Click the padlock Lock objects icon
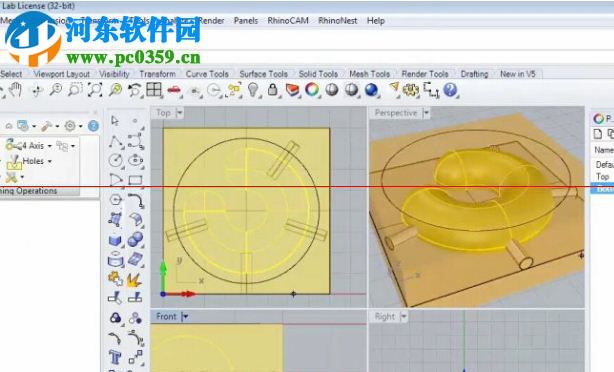Viewport: 614px width, 372px height. click(x=273, y=90)
